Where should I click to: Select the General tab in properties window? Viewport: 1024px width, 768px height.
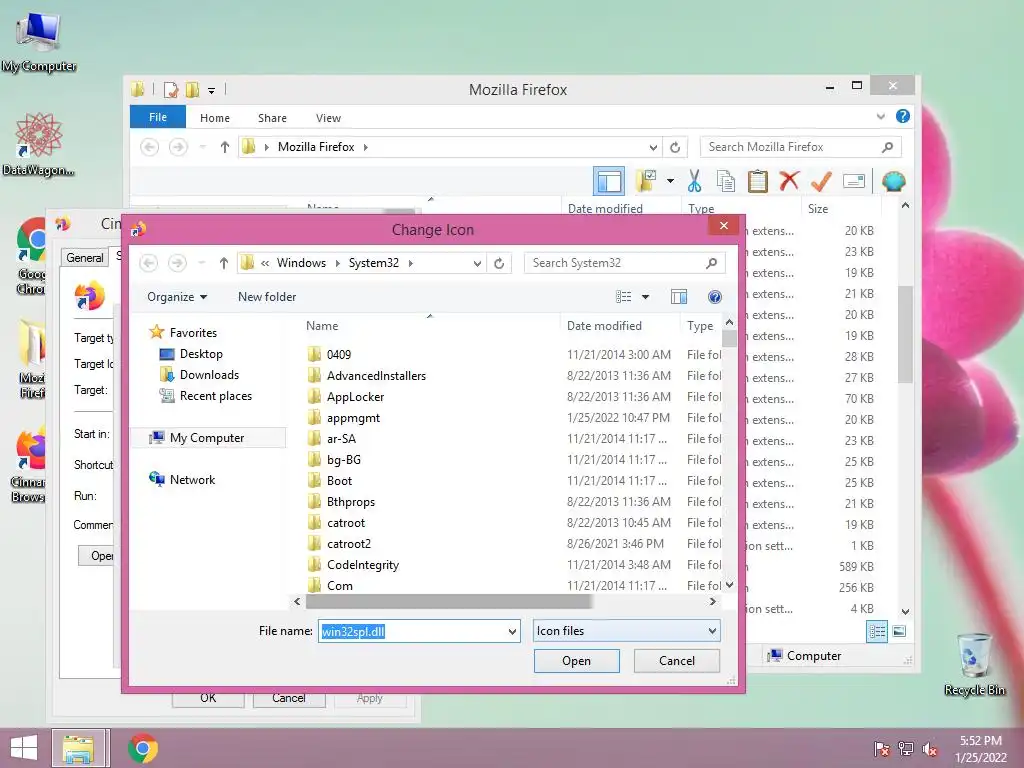85,257
